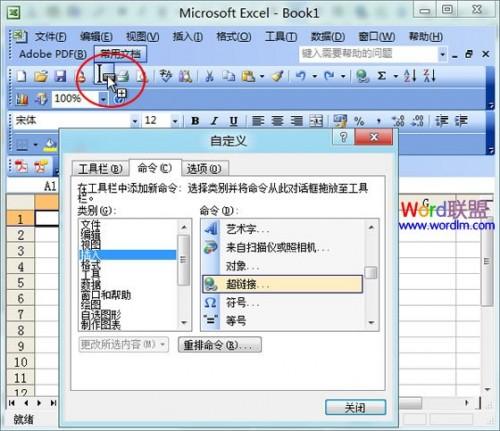This screenshot has height=431, width=500.
Task: Click the Currency style icon
Action: click(340, 121)
